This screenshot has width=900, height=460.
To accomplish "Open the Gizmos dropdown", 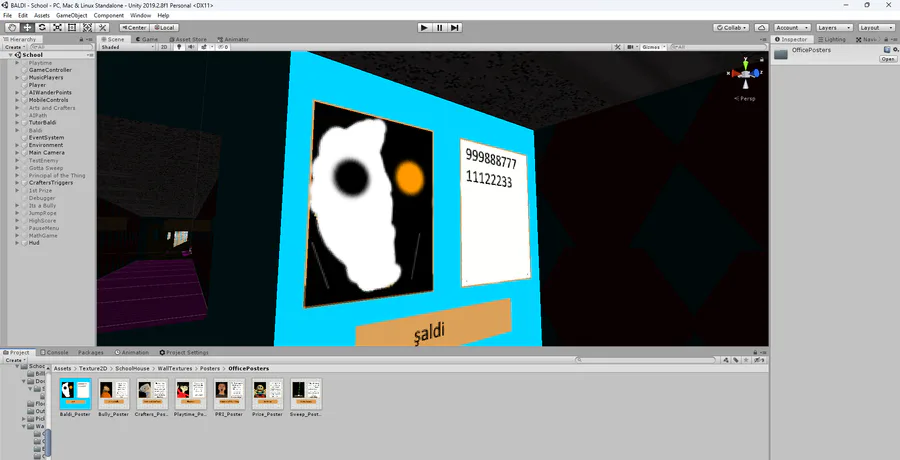I will (x=654, y=47).
